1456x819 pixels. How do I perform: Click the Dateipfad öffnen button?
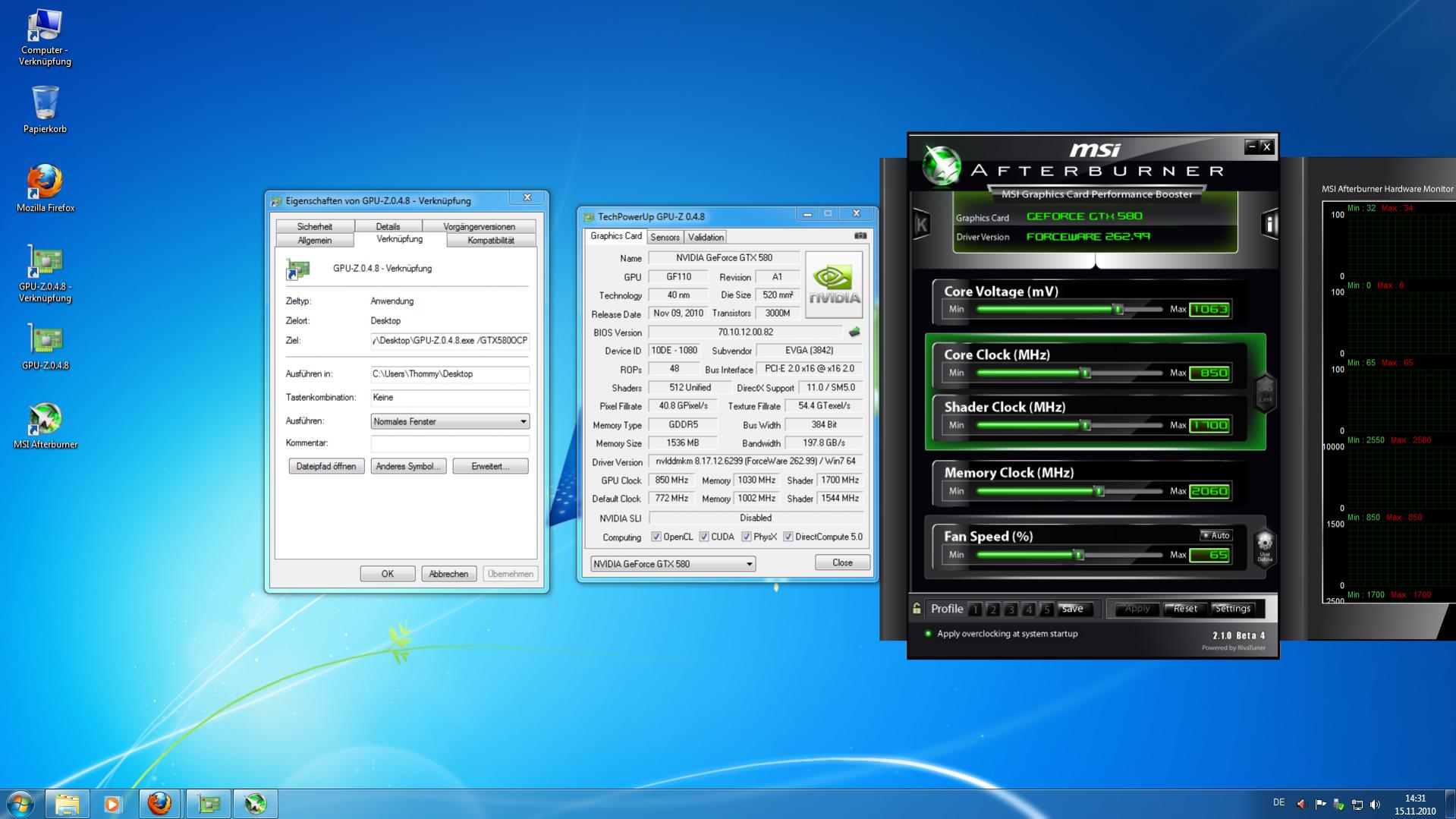(x=326, y=467)
